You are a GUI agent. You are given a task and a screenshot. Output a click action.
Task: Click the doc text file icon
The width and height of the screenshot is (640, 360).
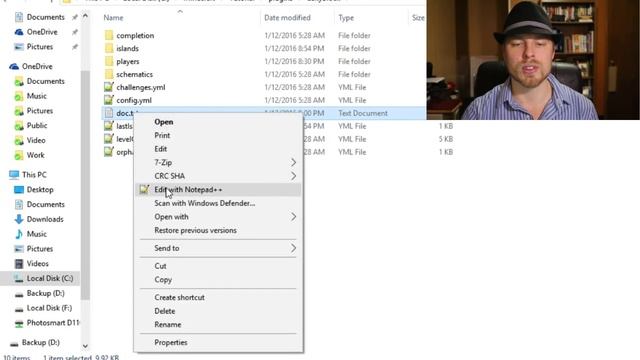click(x=109, y=113)
